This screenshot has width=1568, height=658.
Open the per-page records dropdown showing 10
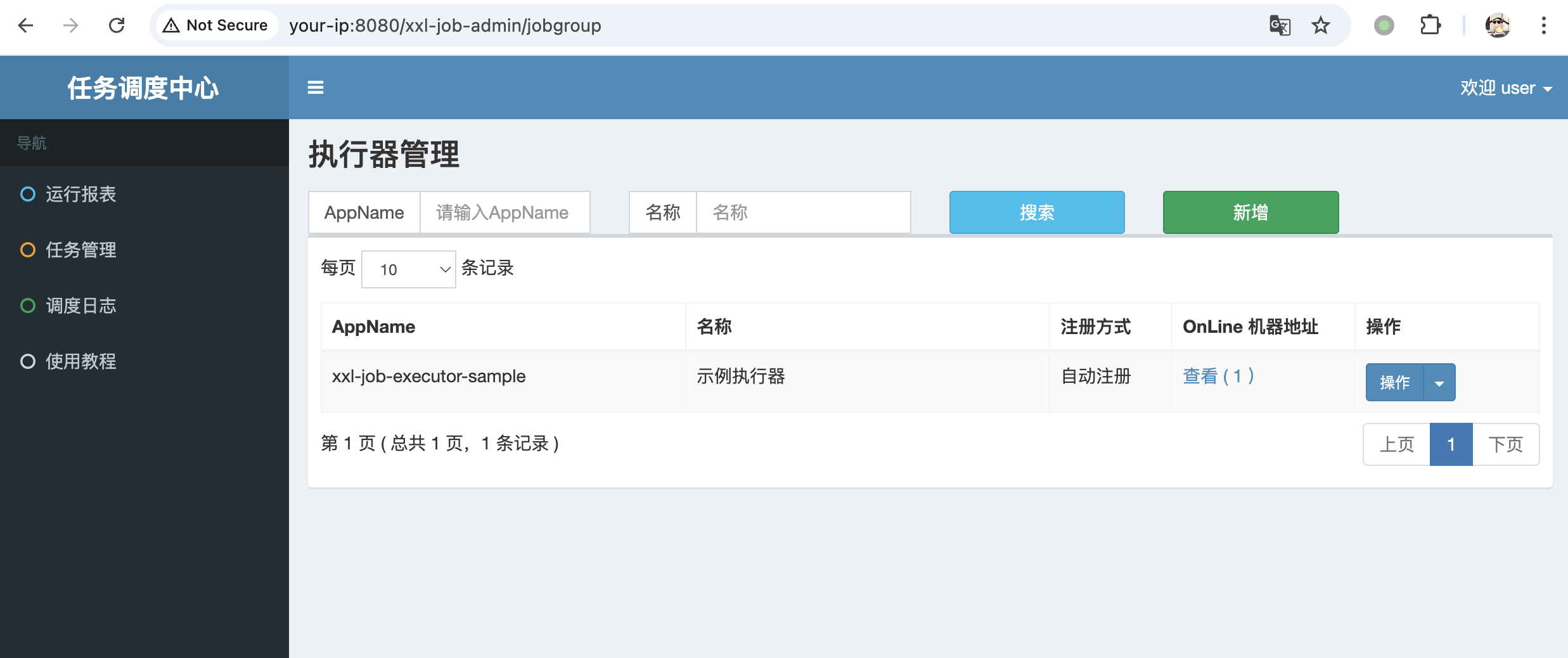click(x=409, y=269)
